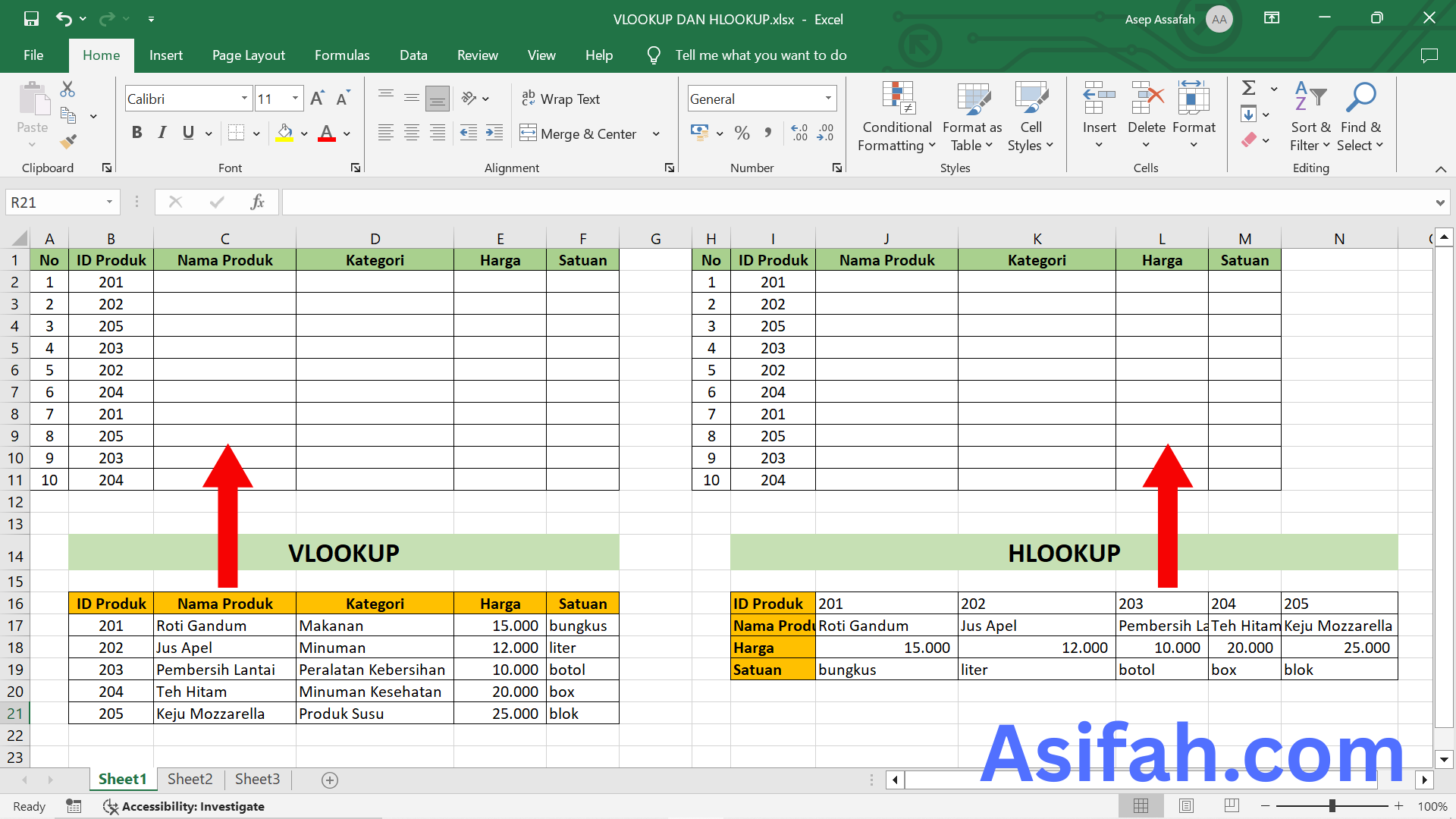The height and width of the screenshot is (819, 1456).
Task: Open the Comments icon in ribbon
Action: pyautogui.click(x=1429, y=55)
